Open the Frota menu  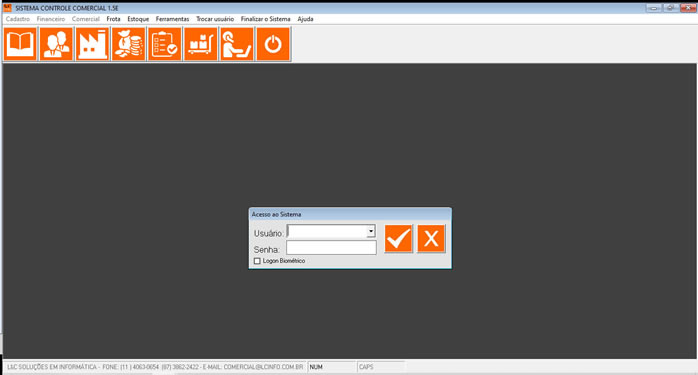click(x=114, y=19)
